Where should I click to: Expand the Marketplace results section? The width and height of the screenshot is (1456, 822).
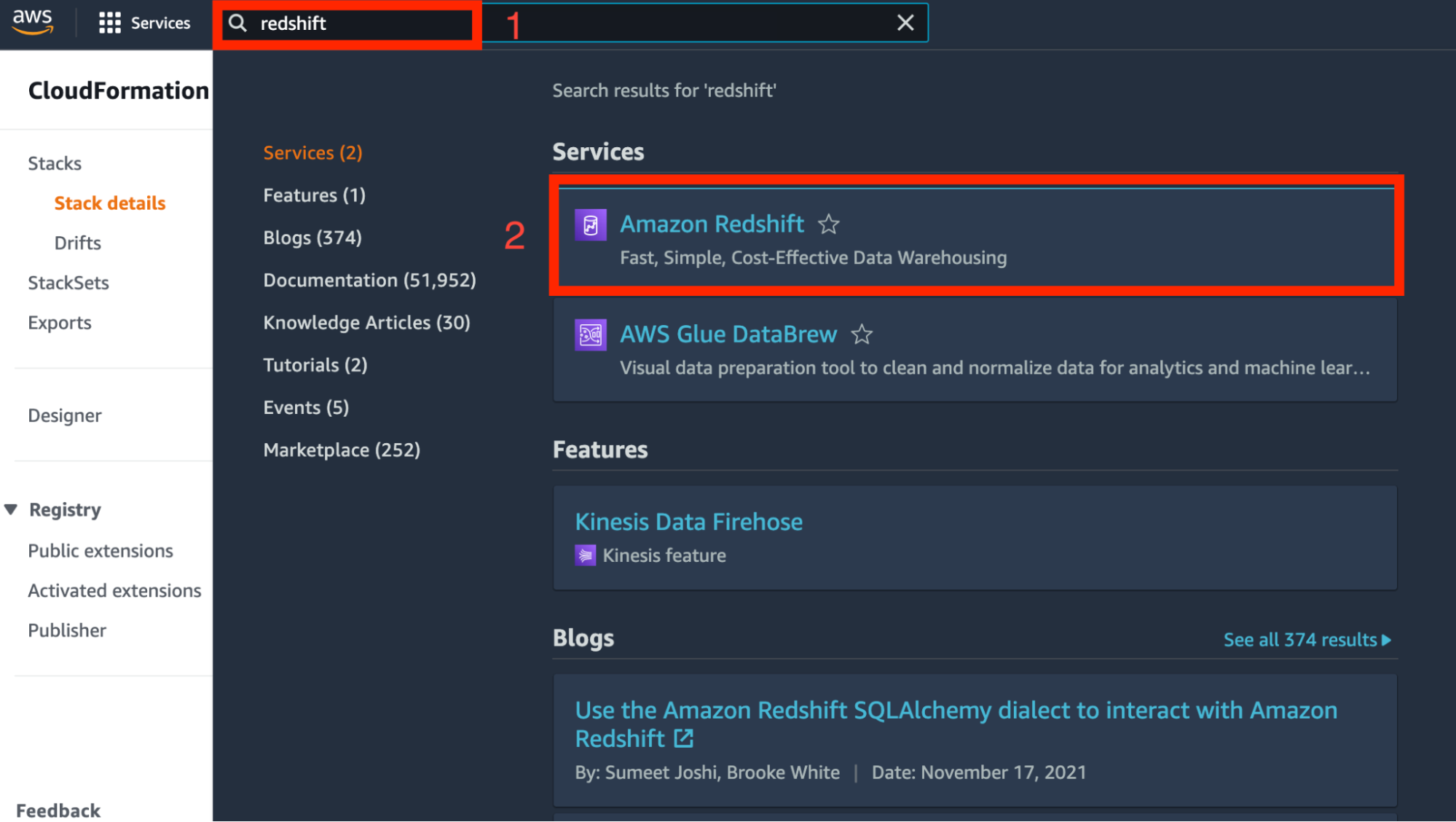click(342, 449)
